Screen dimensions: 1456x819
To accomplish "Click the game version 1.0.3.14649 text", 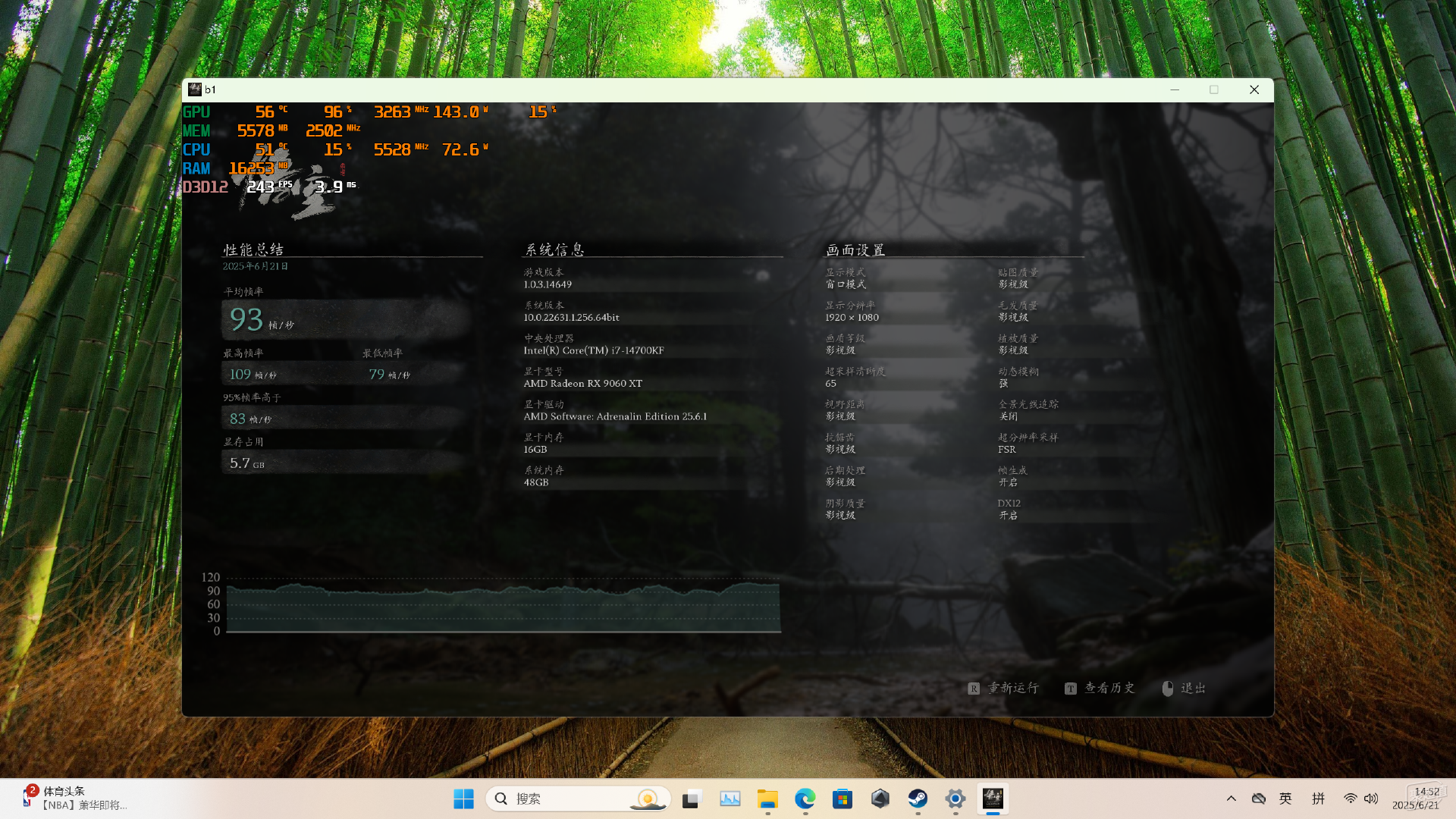I will tap(548, 284).
